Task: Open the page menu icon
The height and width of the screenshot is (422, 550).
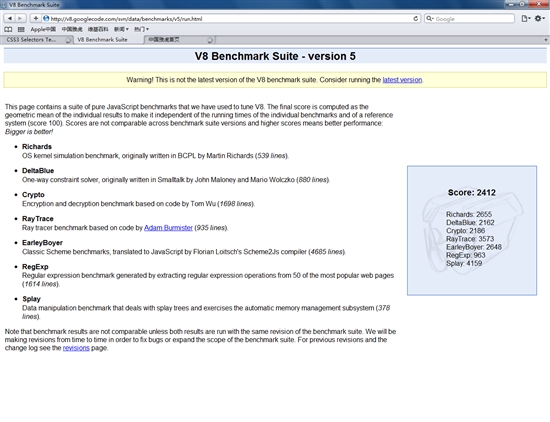Action: click(525, 19)
